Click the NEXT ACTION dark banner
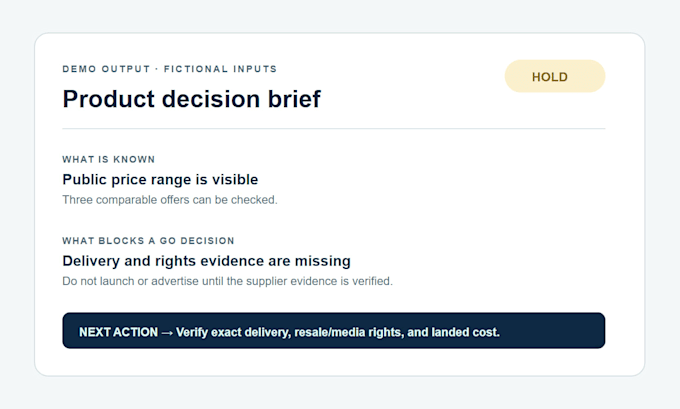The height and width of the screenshot is (409, 680). pos(333,330)
